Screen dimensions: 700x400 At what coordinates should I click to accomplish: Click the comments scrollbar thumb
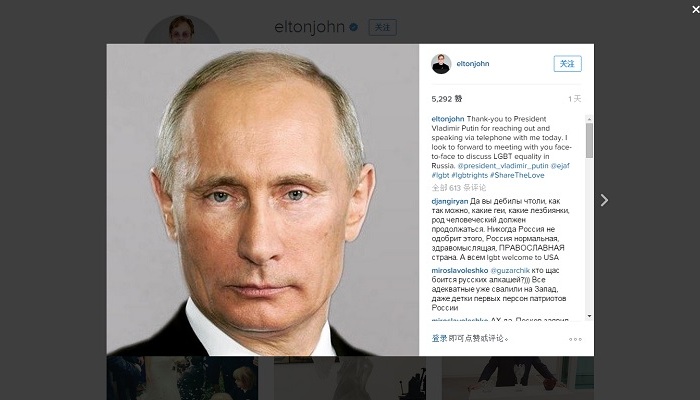coord(589,141)
